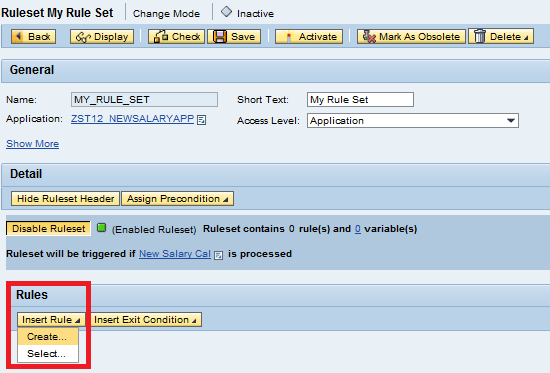Click the General section header
The image size is (550, 373).
275,70
